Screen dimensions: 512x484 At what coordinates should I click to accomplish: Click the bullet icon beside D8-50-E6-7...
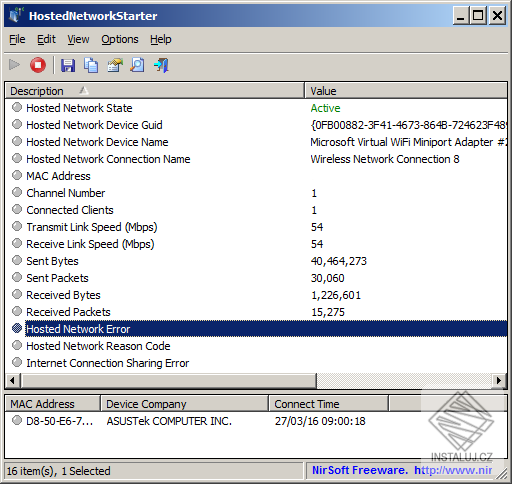coord(17,420)
